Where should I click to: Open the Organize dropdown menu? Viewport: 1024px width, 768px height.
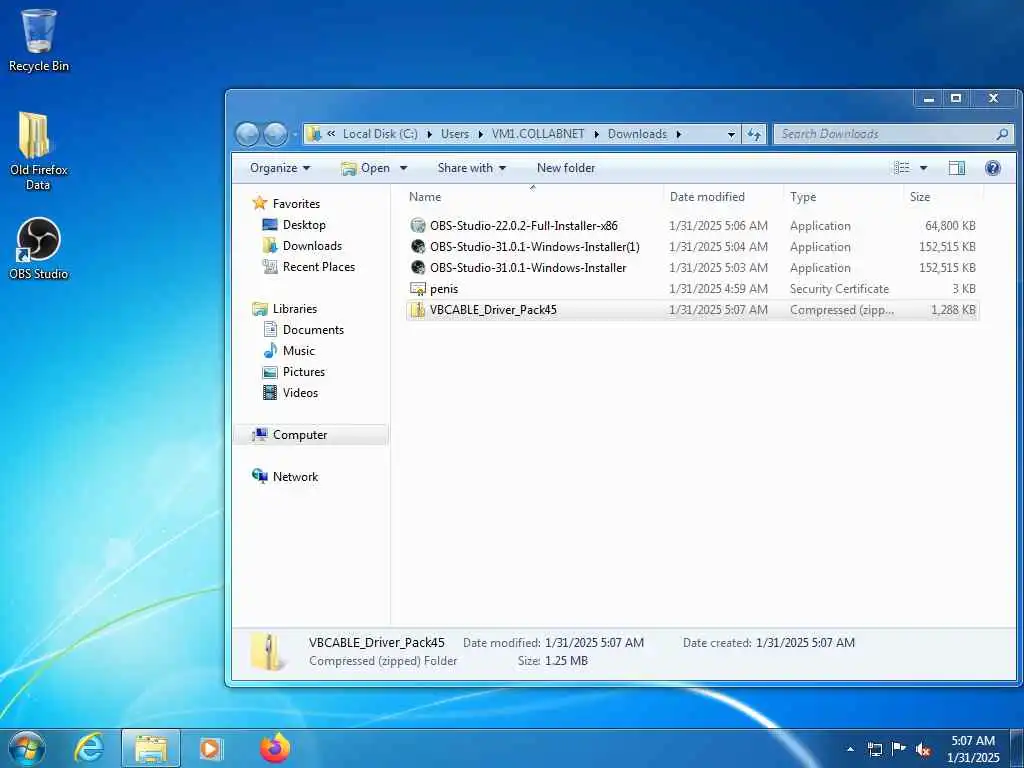pos(280,168)
